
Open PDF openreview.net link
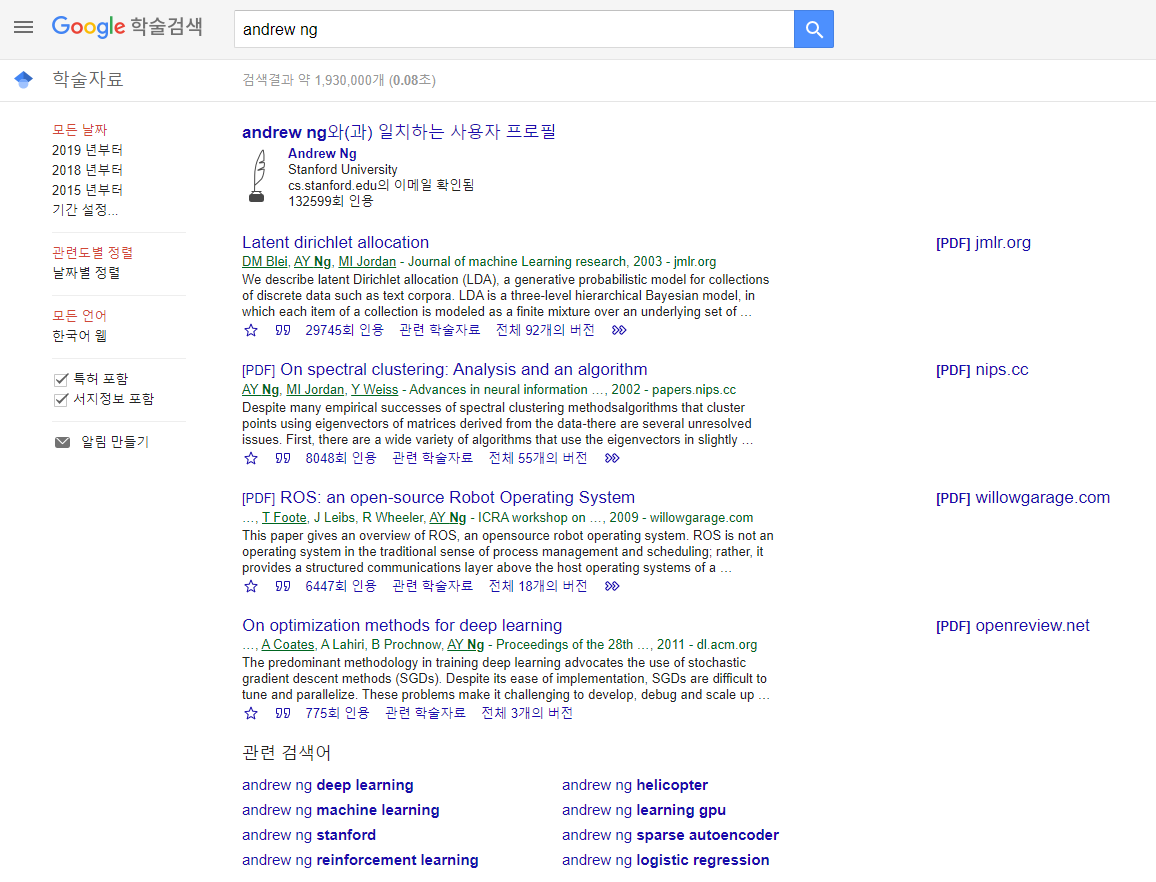click(x=1012, y=626)
